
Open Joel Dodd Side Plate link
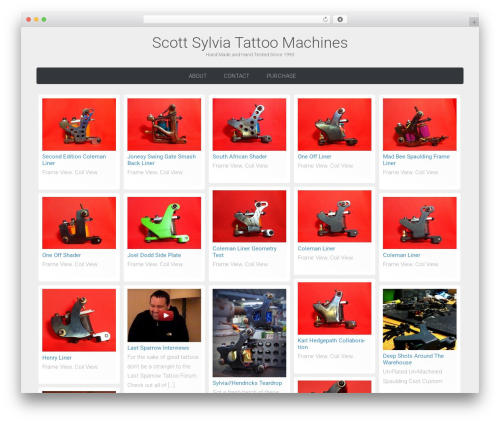154,255
